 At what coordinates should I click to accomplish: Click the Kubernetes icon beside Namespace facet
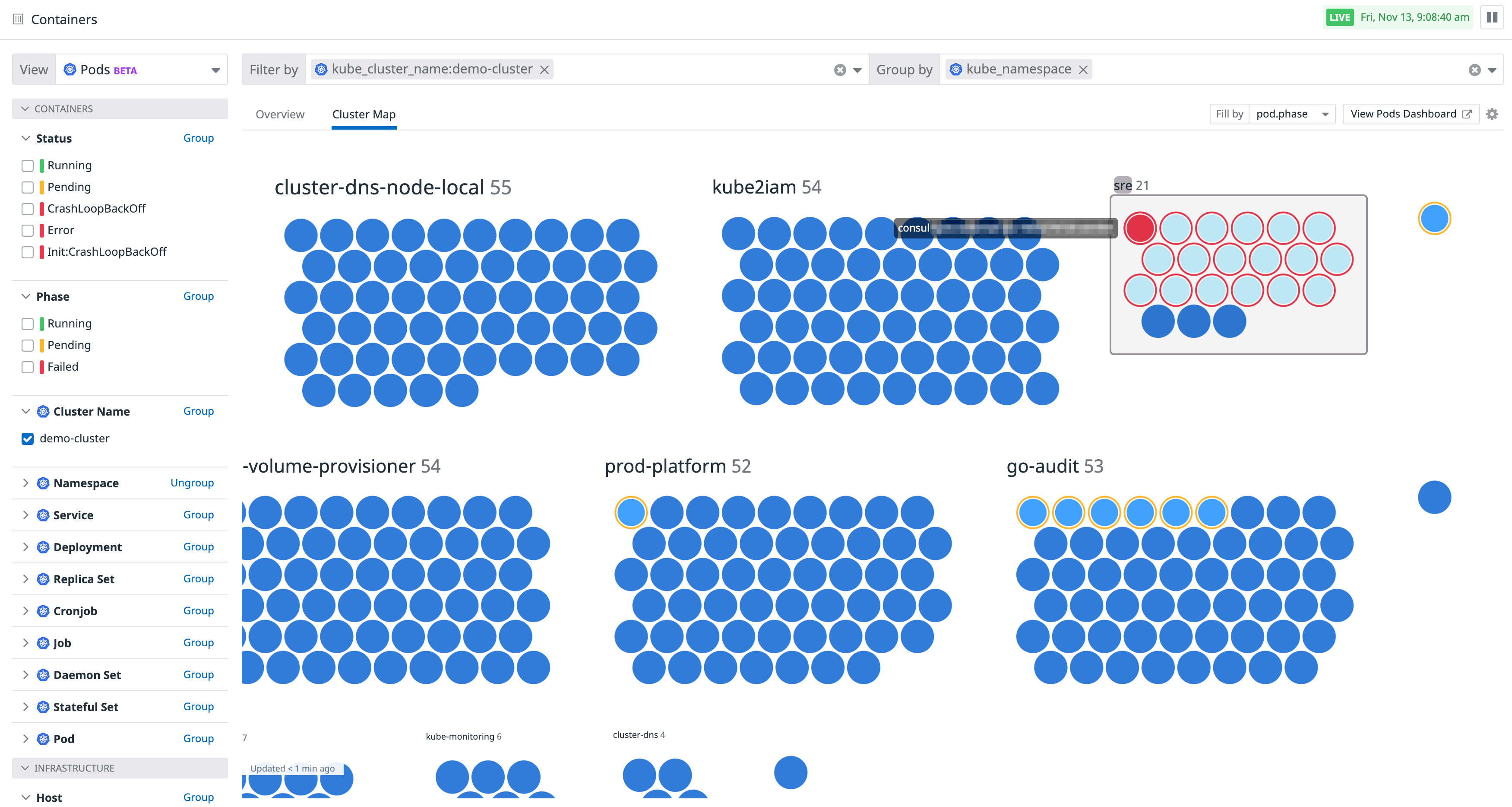coord(43,483)
